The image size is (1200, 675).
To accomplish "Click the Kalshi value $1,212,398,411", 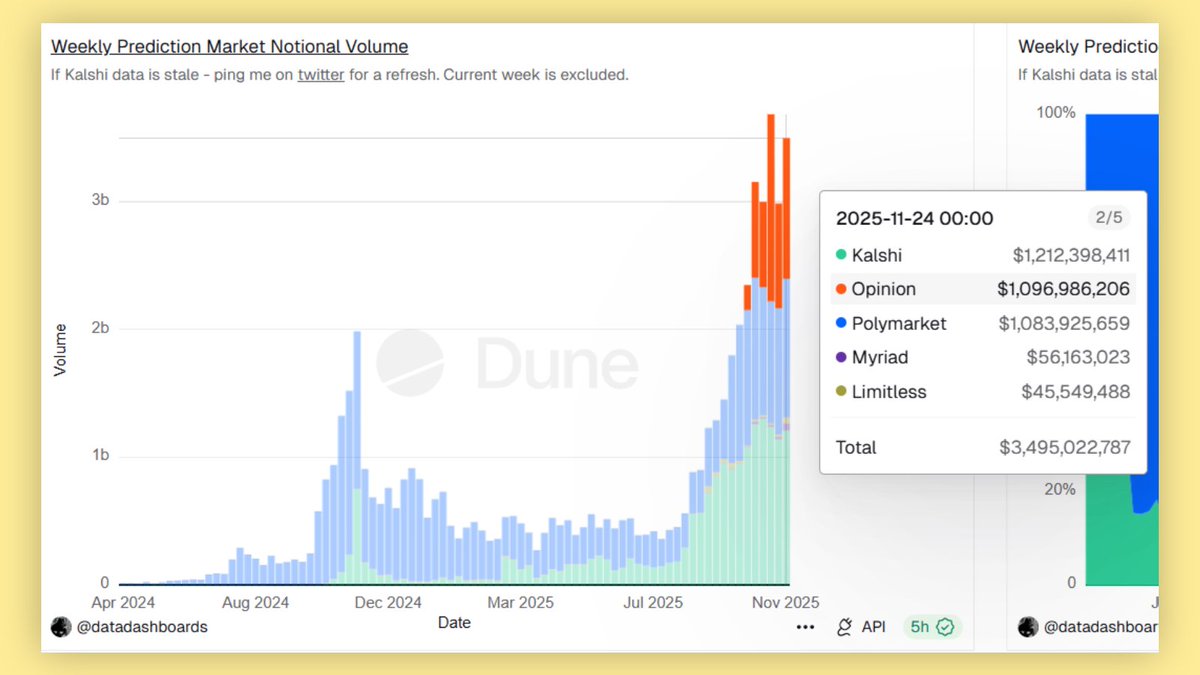I will (x=1072, y=256).
